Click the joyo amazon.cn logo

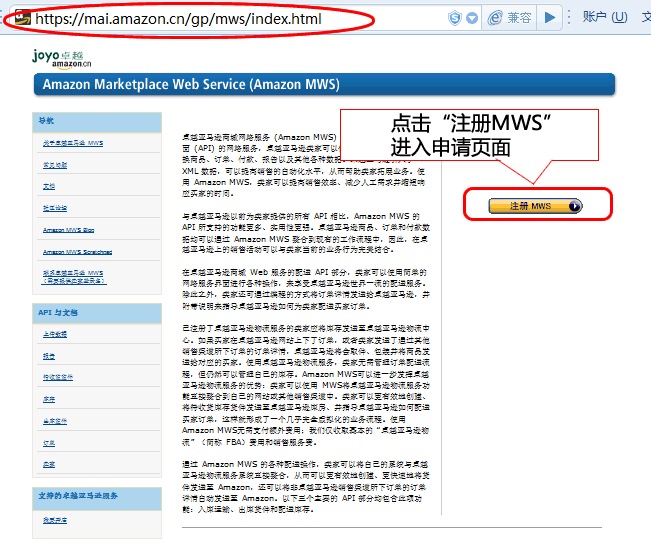[x=61, y=58]
